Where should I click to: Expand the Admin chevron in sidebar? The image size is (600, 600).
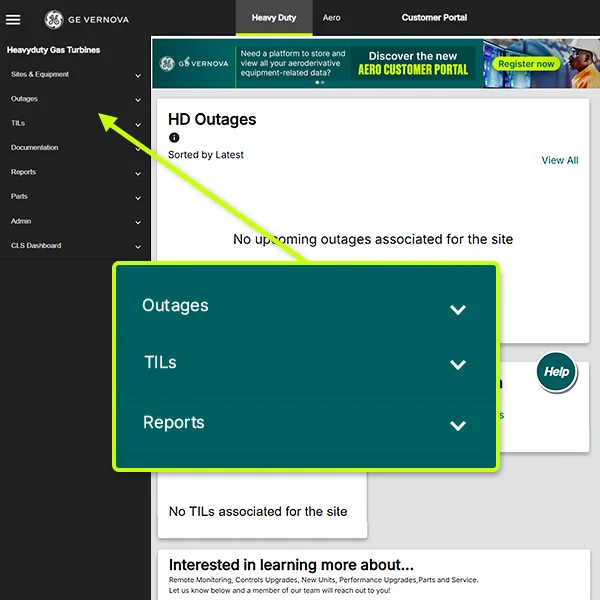tap(138, 223)
